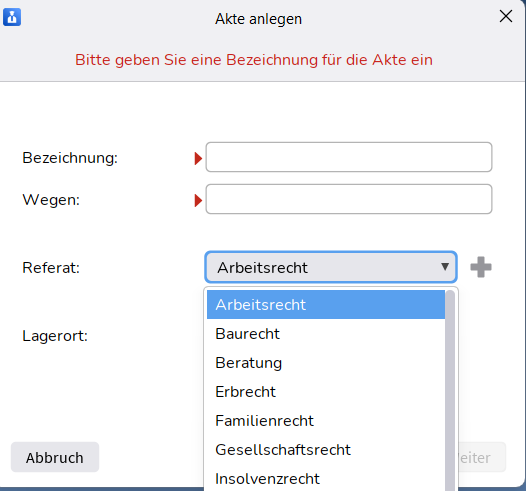Click the red Bezeichnung error message
This screenshot has height=491, width=526.
point(254,60)
